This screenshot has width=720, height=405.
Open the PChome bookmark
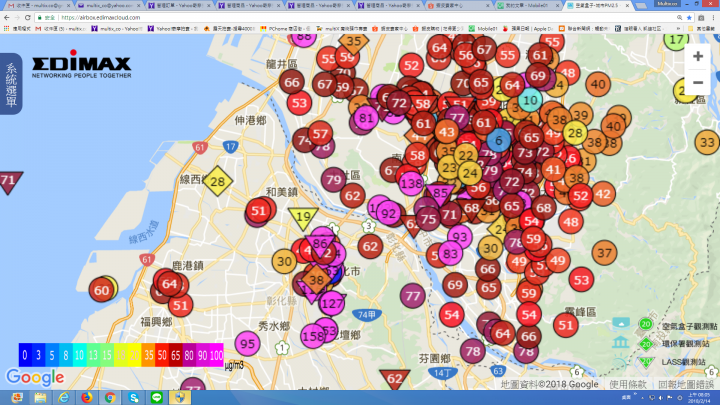pyautogui.click(x=285, y=28)
